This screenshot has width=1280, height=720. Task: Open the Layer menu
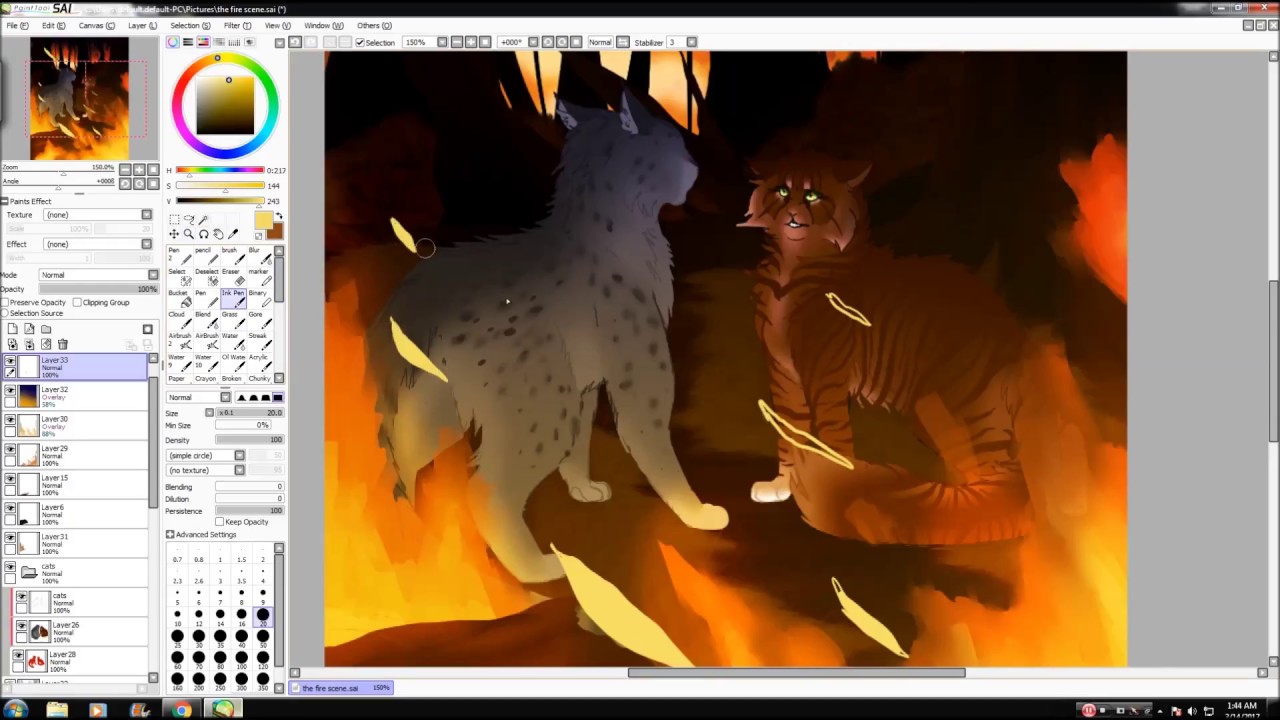(142, 25)
